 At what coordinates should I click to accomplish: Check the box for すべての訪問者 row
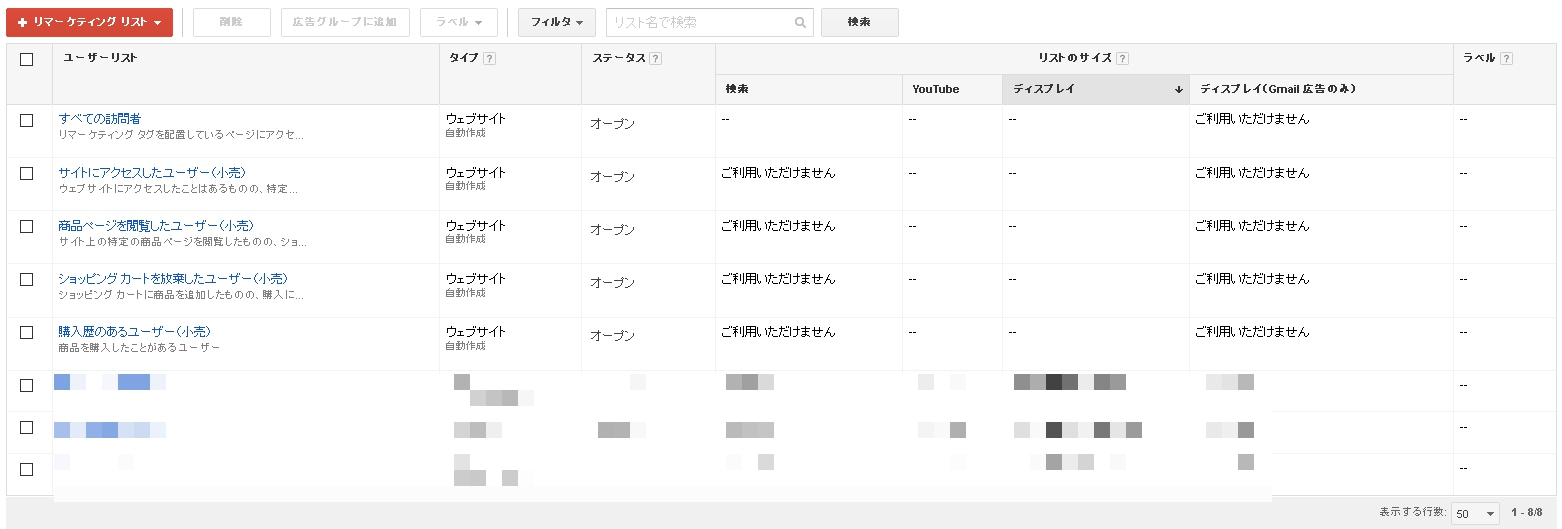click(27, 120)
